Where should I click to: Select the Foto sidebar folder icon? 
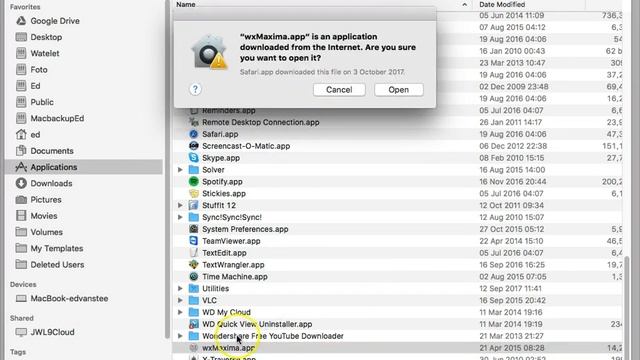[21, 70]
